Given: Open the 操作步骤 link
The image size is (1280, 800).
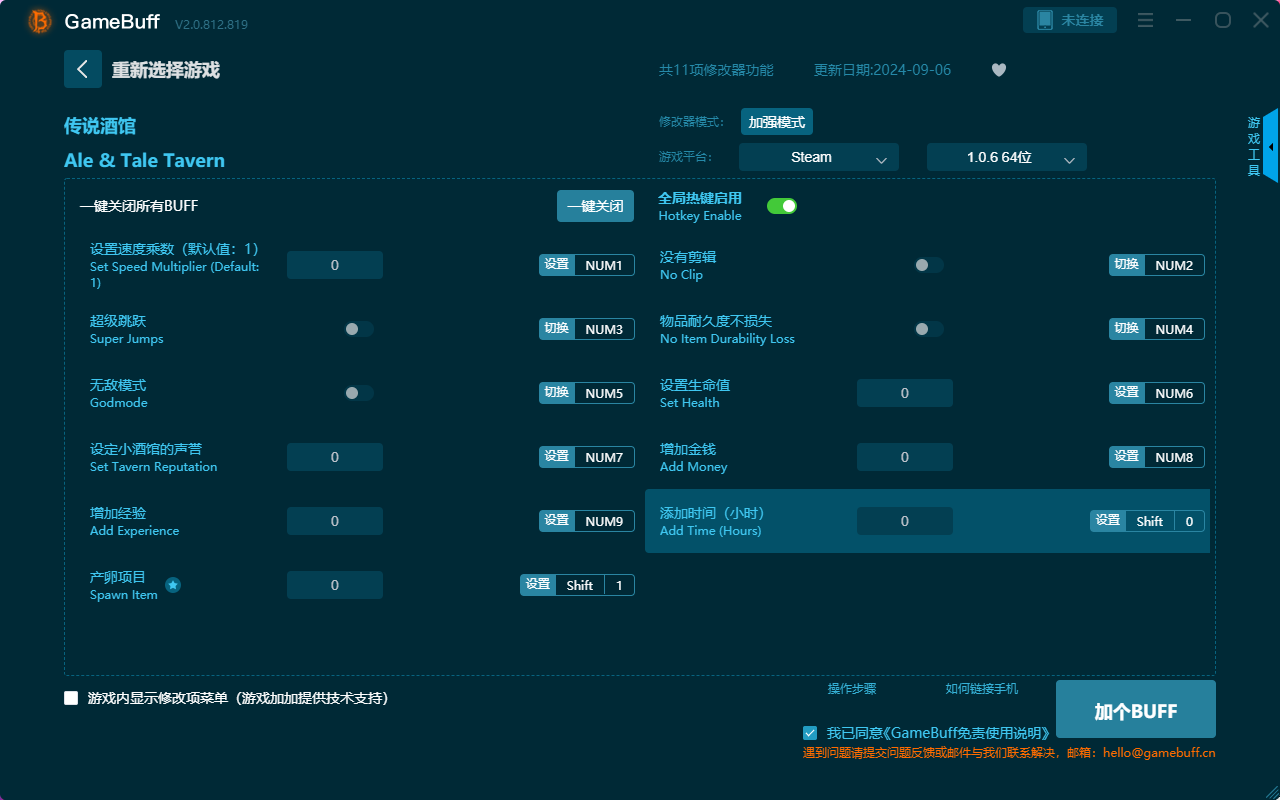Looking at the screenshot, I should [x=852, y=689].
